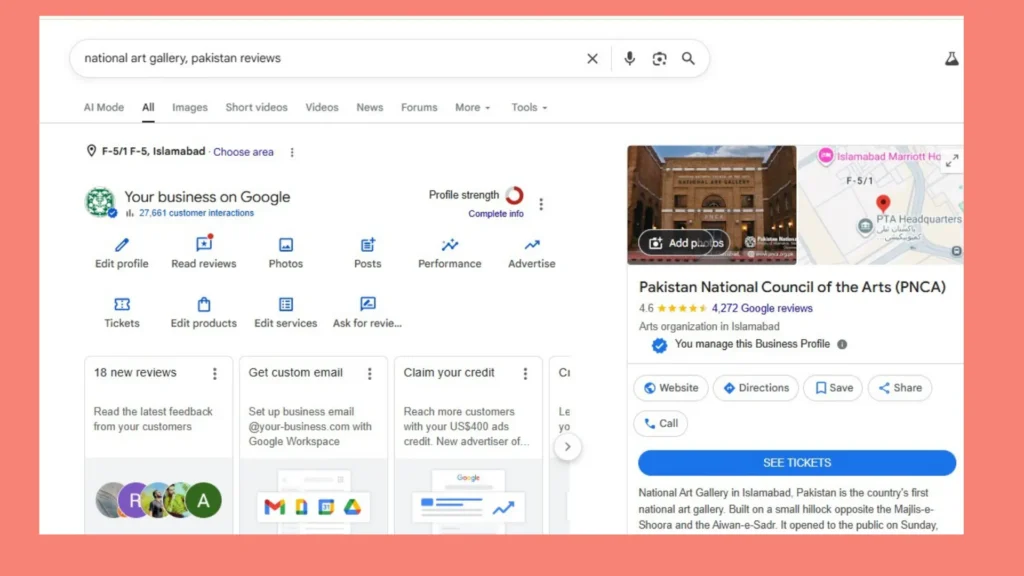Open 27,661 customer interactions link
1024x576 pixels.
pos(197,213)
